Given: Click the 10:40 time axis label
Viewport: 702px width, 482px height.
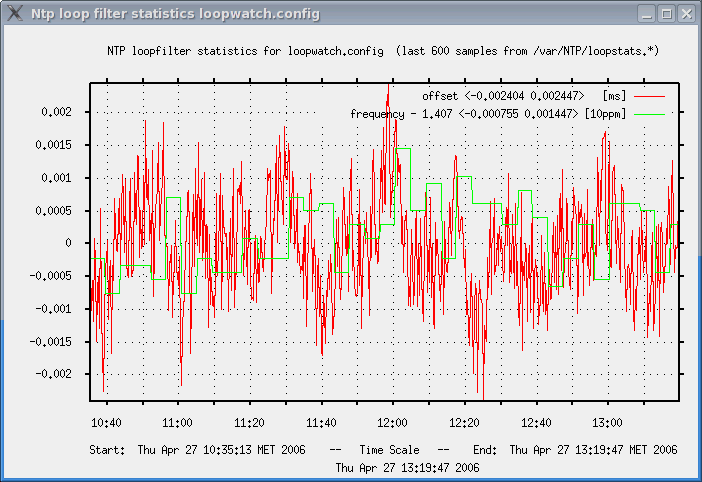Looking at the screenshot, I should [106, 423].
